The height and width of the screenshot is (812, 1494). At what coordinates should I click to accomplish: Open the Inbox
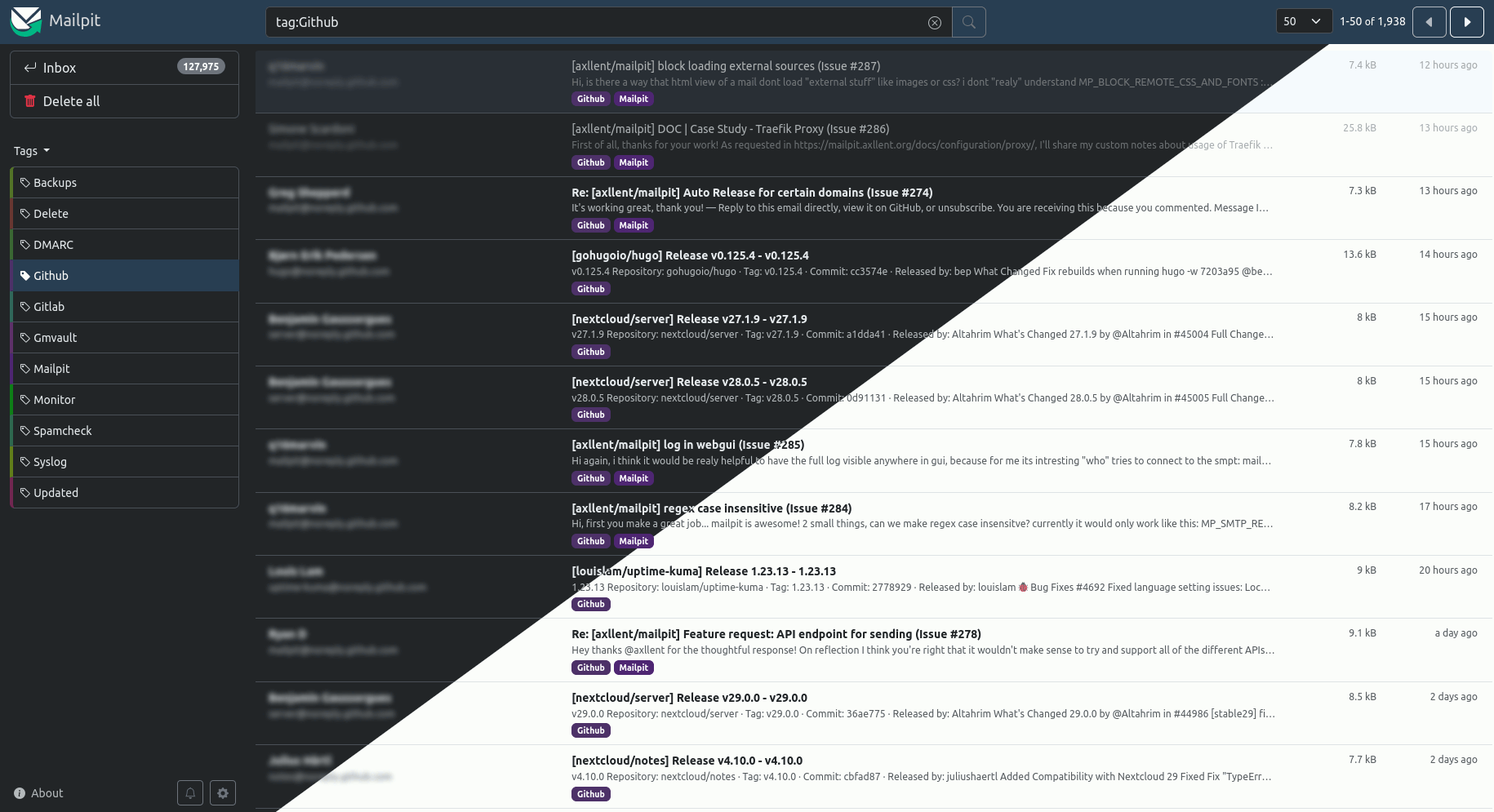[60, 68]
